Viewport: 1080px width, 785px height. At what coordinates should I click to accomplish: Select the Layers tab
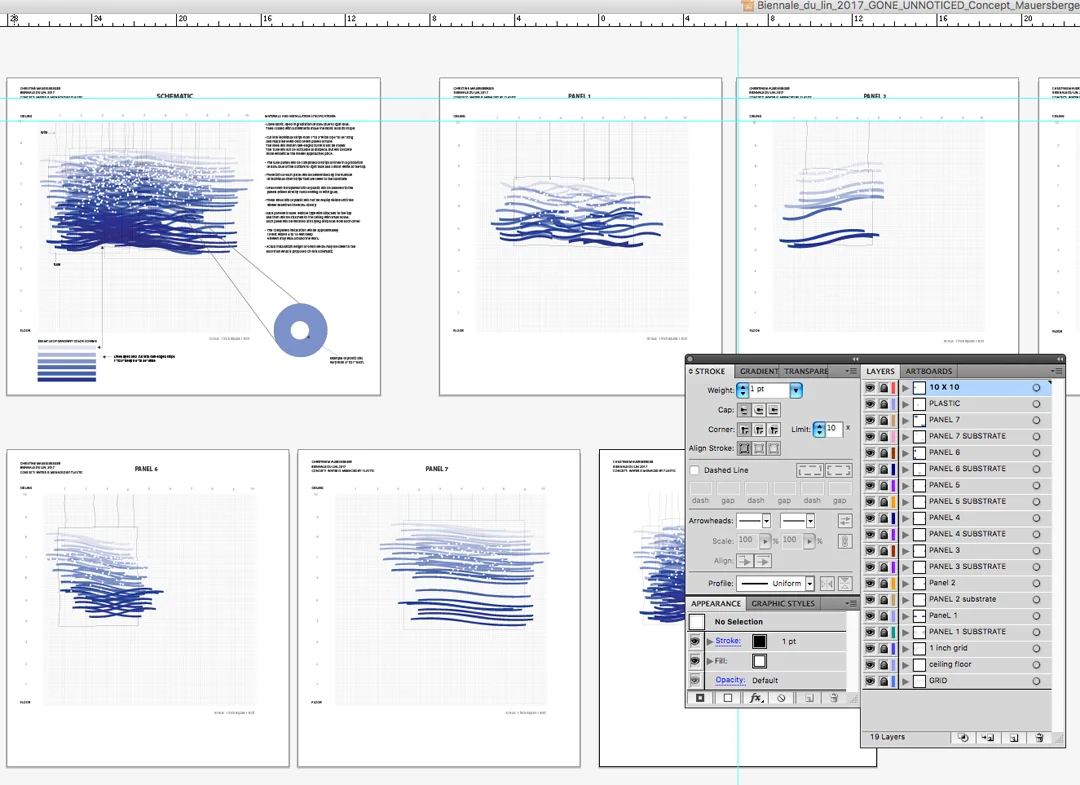(x=880, y=371)
